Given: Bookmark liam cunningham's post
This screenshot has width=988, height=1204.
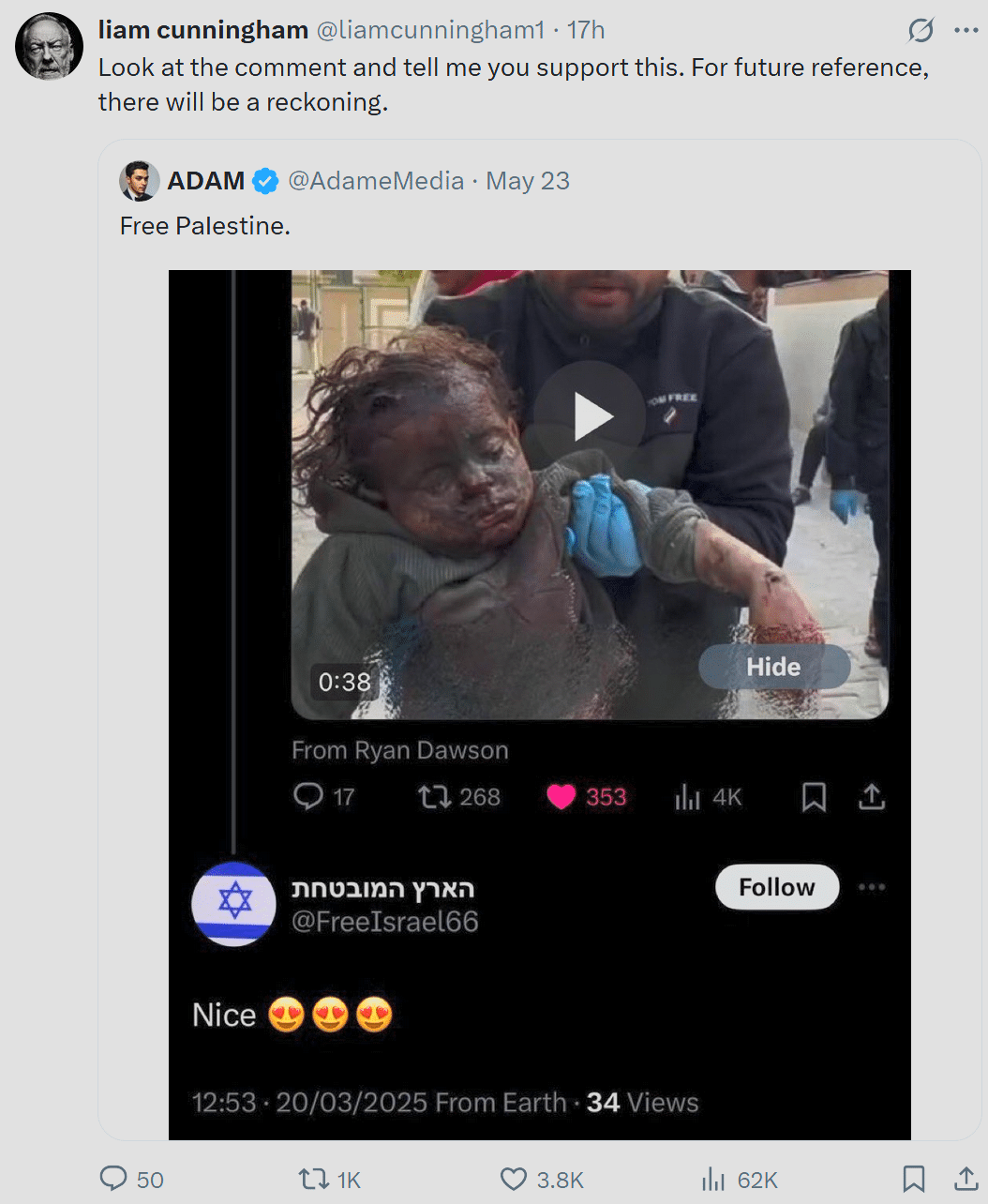Looking at the screenshot, I should (913, 1179).
